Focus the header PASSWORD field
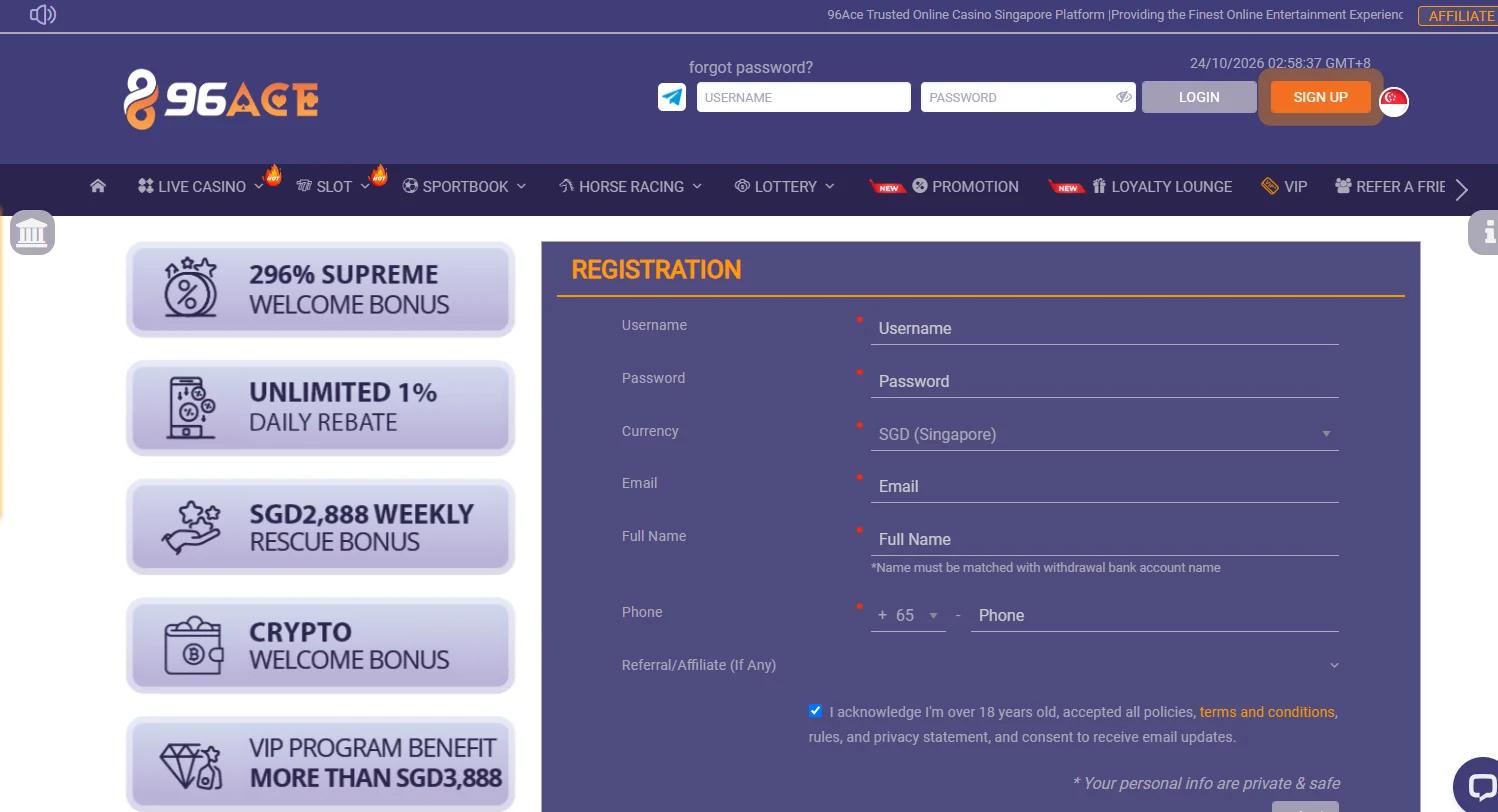 tap(1028, 97)
